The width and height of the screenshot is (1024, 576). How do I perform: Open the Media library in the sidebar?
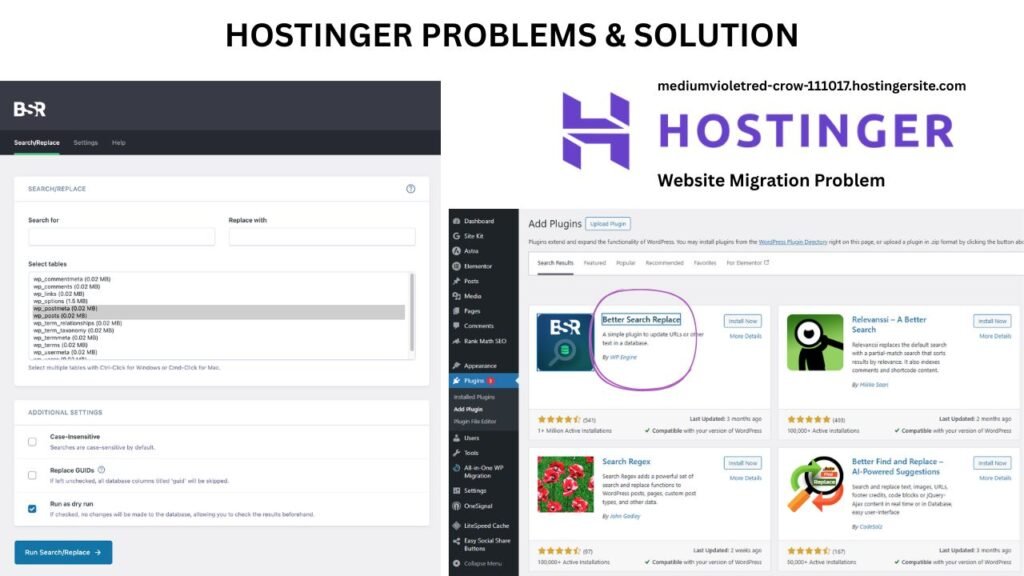(473, 295)
